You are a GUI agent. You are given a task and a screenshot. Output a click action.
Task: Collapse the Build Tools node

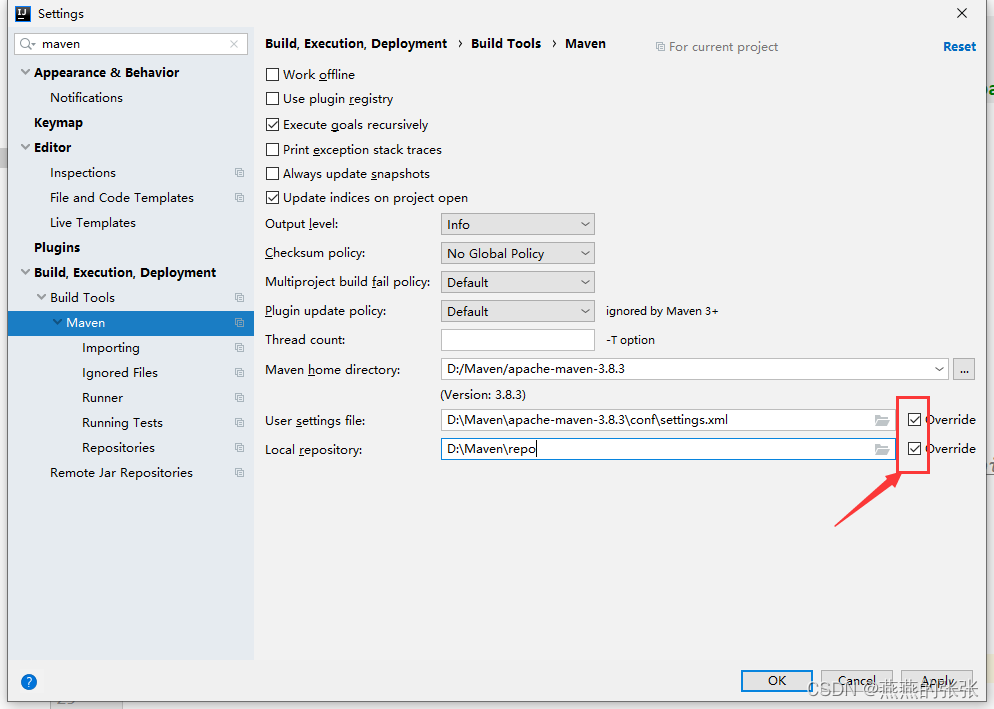pyautogui.click(x=41, y=297)
